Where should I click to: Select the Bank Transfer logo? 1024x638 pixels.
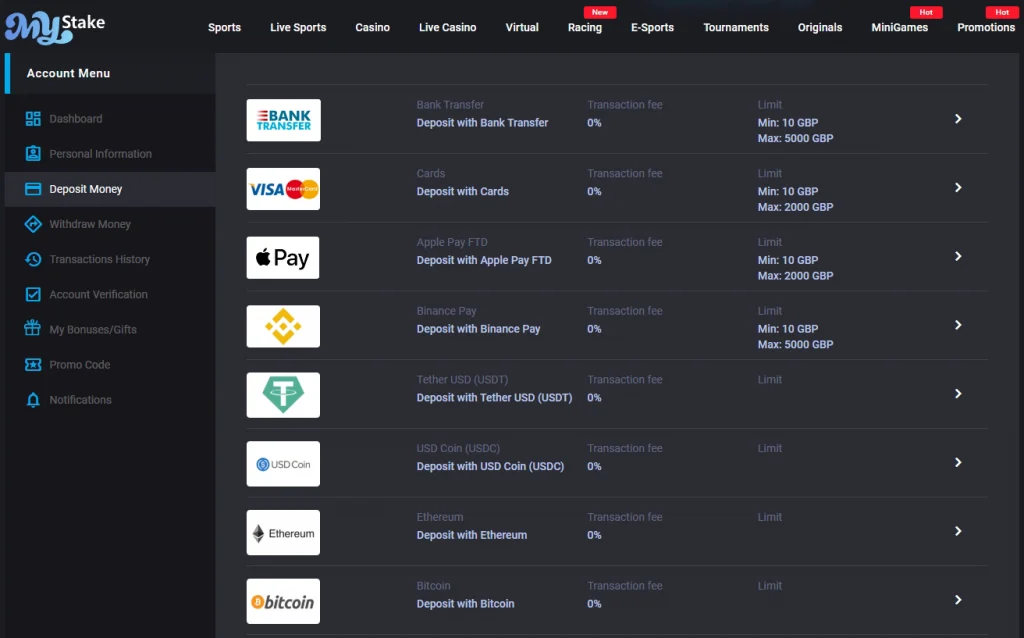click(x=283, y=120)
